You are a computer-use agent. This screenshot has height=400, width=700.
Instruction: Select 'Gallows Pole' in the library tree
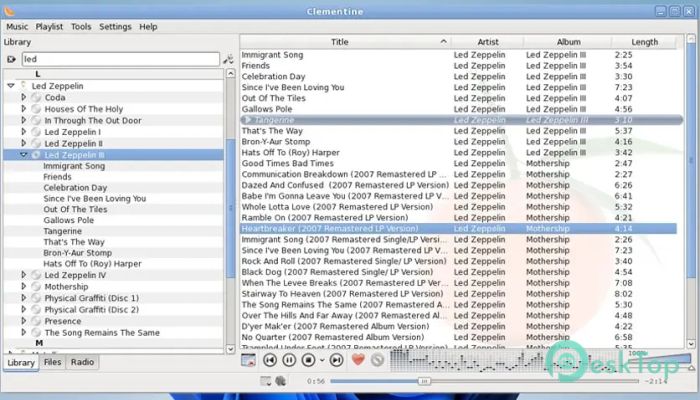coord(69,220)
